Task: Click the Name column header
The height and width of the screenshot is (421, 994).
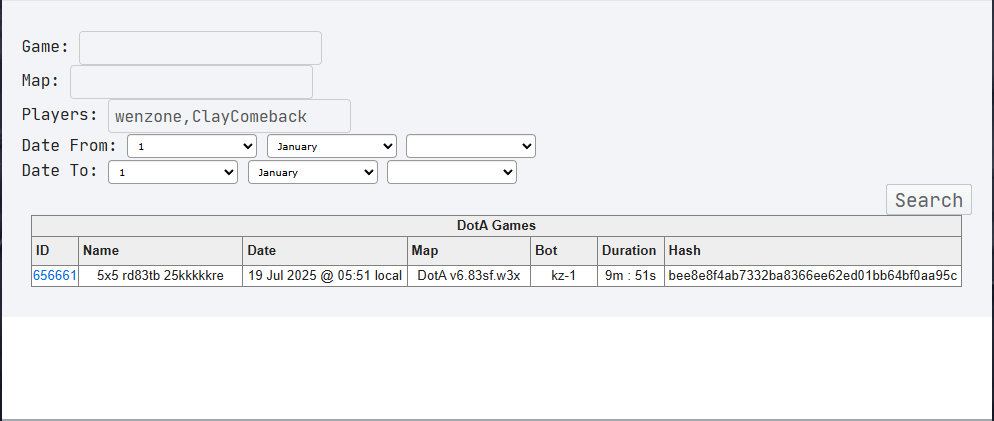Action: click(x=160, y=250)
